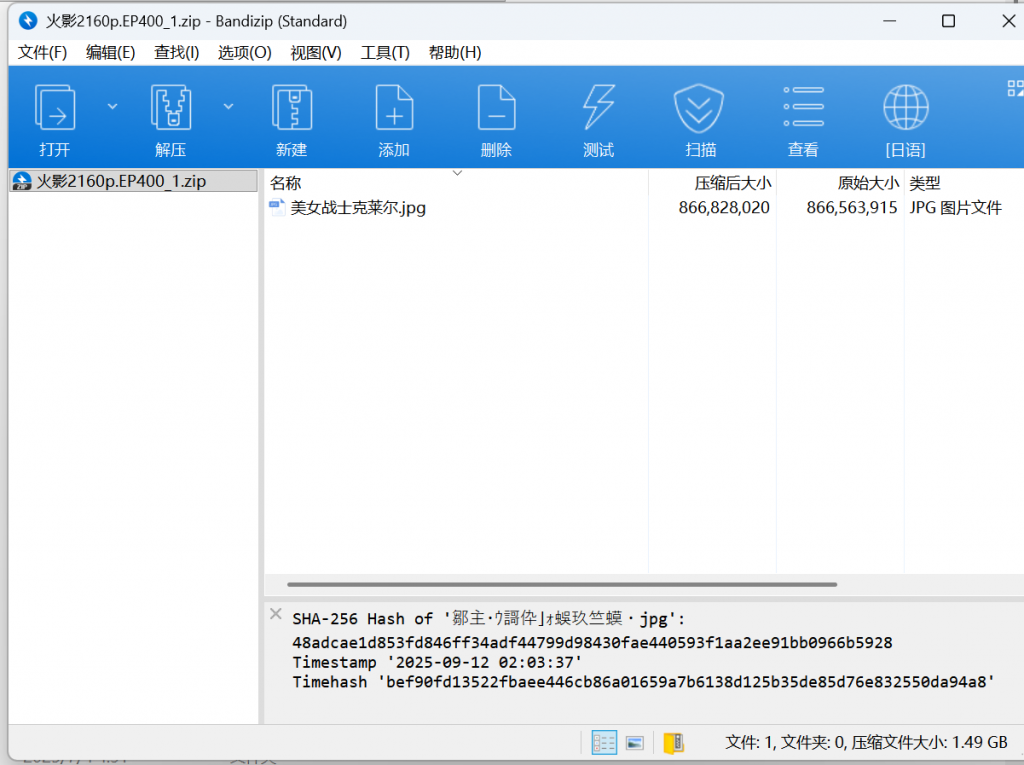
Task: Click the 查看 (View) list icon
Action: [x=803, y=108]
